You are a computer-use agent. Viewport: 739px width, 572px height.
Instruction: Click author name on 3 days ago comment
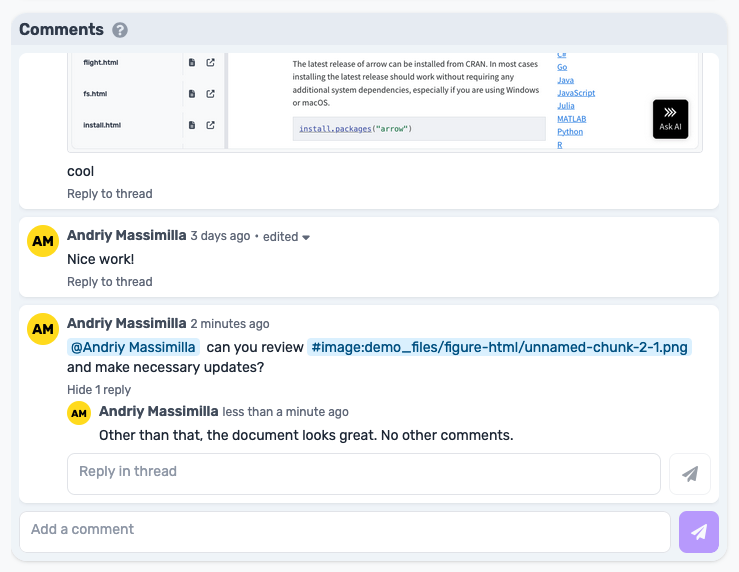coord(127,235)
